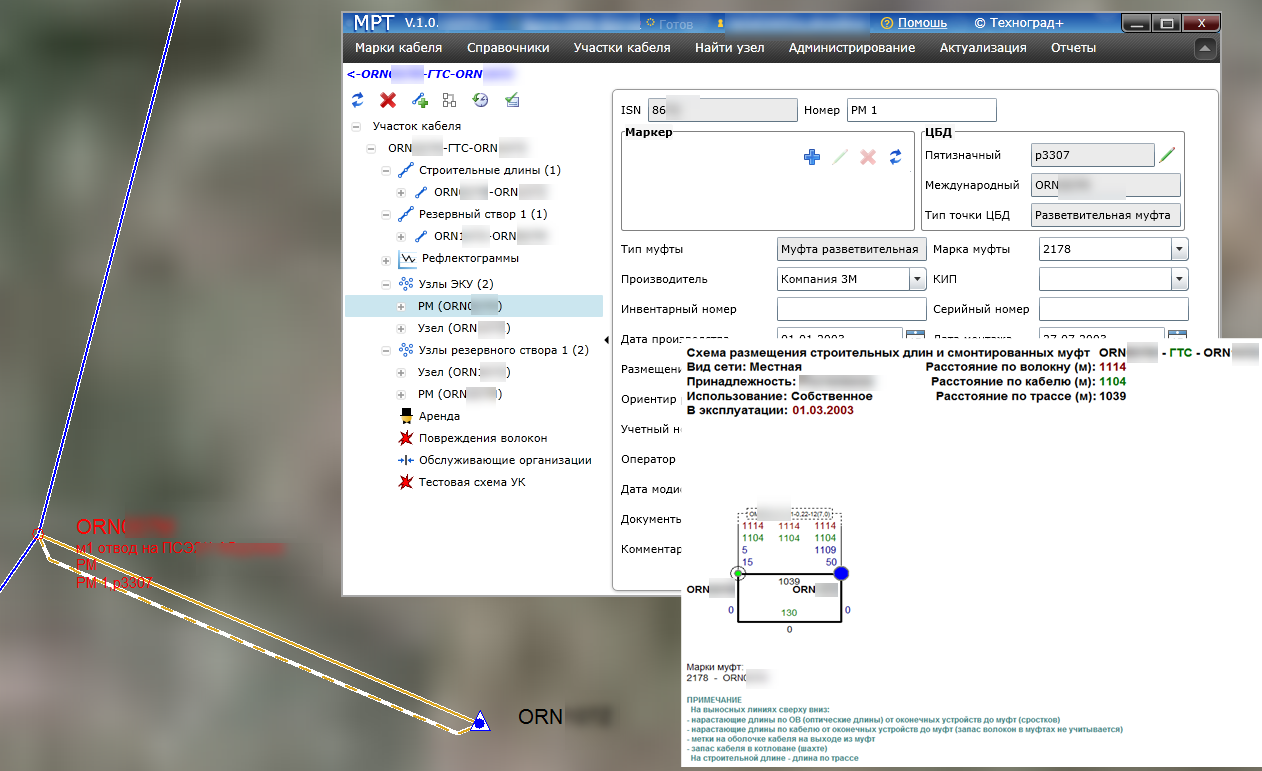The width and height of the screenshot is (1262, 771).
Task: Click the Строительные длины link icon
Action: 406,170
